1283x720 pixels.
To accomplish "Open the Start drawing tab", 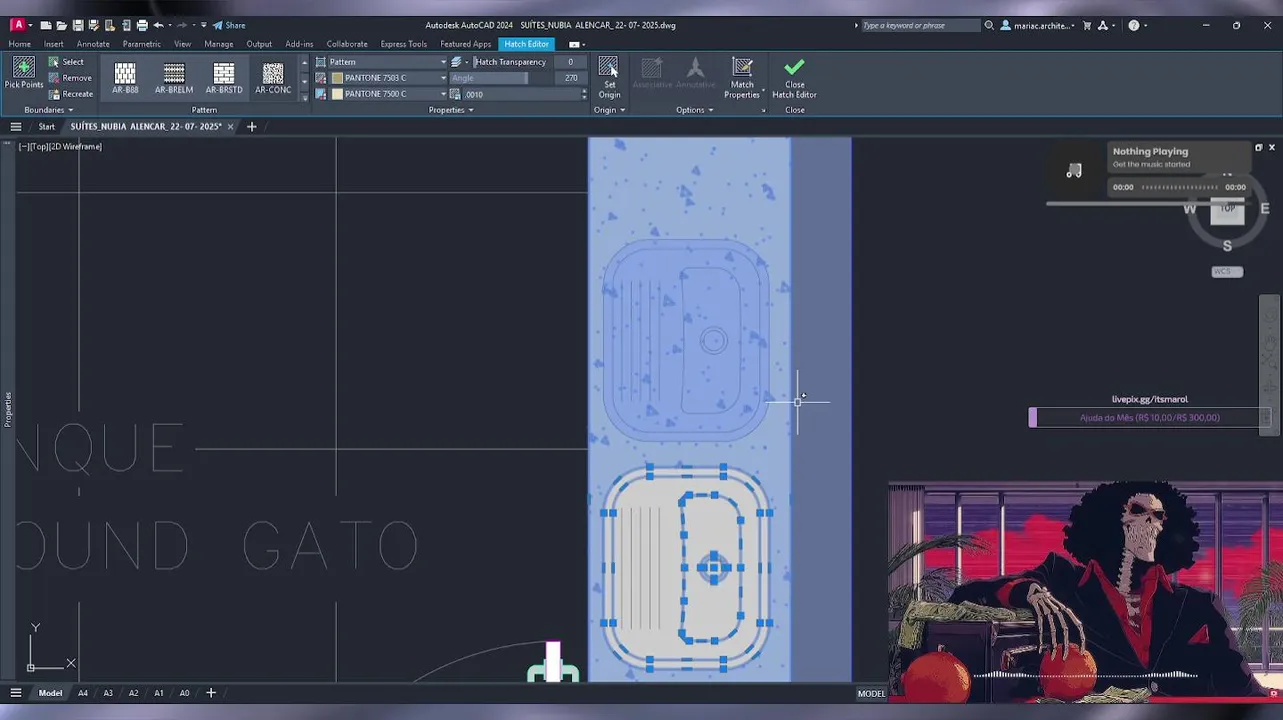I will pyautogui.click(x=46, y=127).
